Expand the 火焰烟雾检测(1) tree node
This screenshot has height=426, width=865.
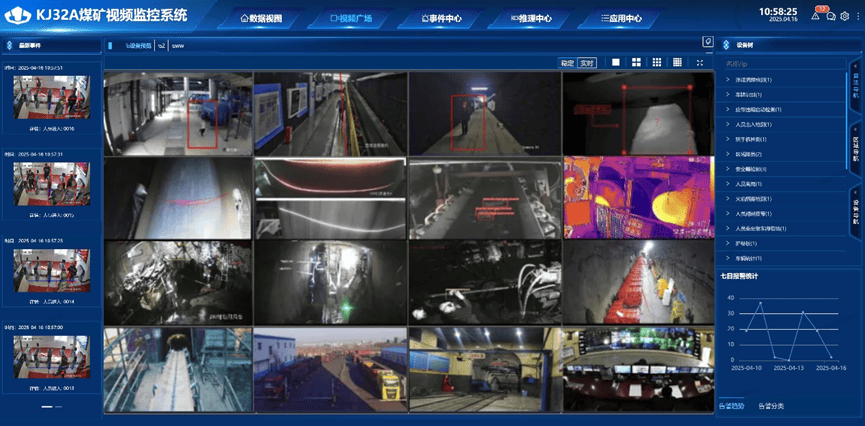pyautogui.click(x=783, y=199)
